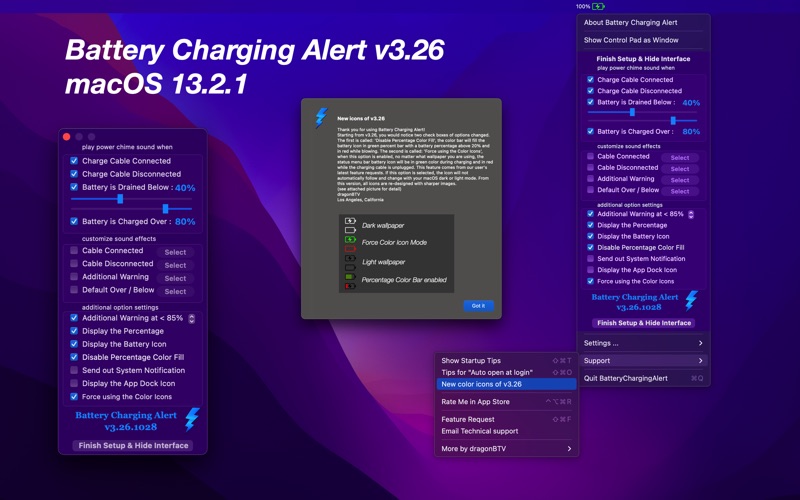Choose Feature Request menu item

tap(506, 419)
